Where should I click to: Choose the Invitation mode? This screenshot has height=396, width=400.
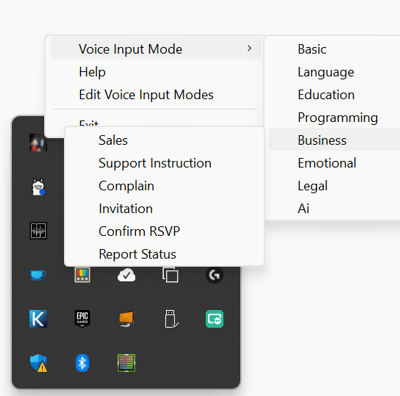point(126,209)
